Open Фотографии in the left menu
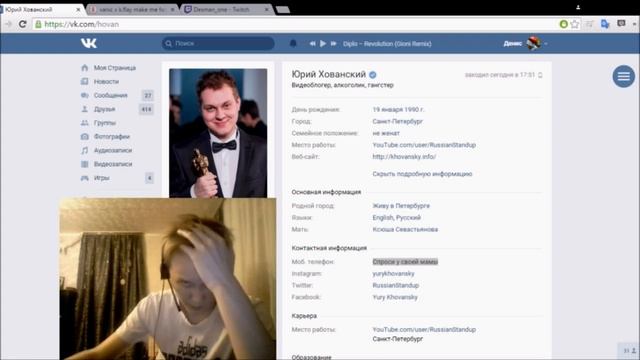The image size is (640, 360). pos(112,137)
